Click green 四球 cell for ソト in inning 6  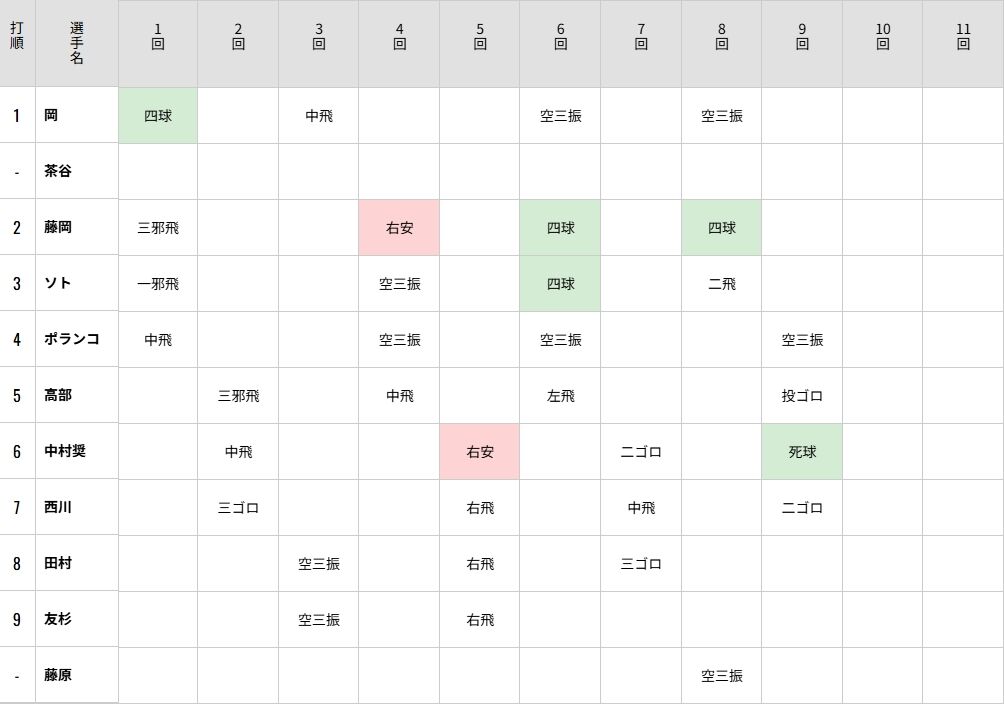560,284
